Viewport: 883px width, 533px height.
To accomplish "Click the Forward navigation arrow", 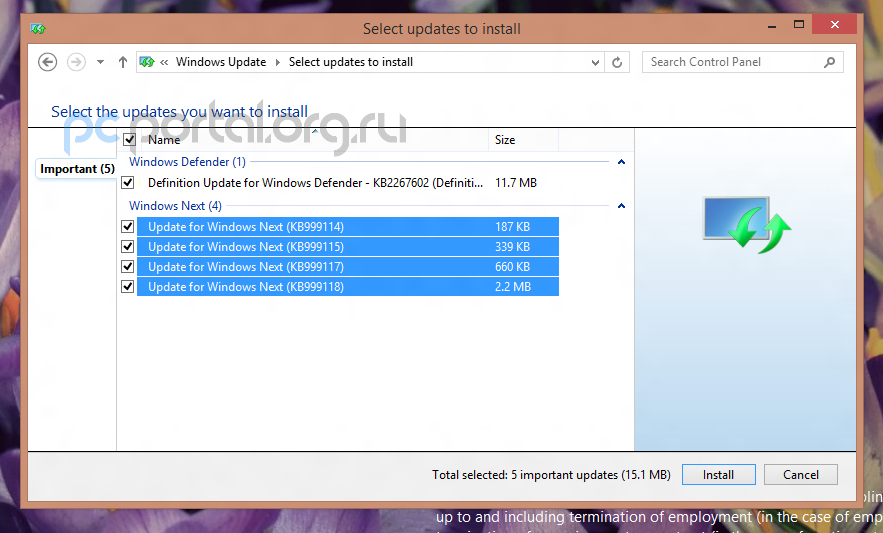I will pos(76,62).
